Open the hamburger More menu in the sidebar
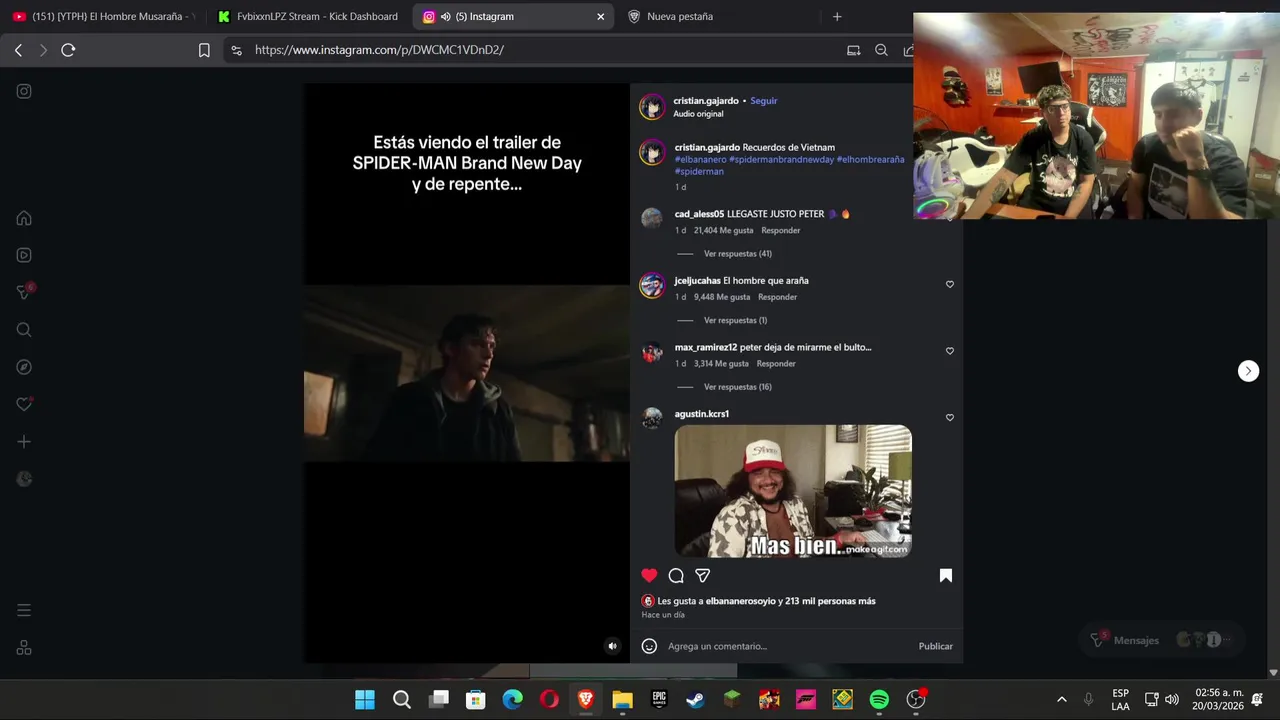Screen dimensions: 1280x720 [24, 610]
